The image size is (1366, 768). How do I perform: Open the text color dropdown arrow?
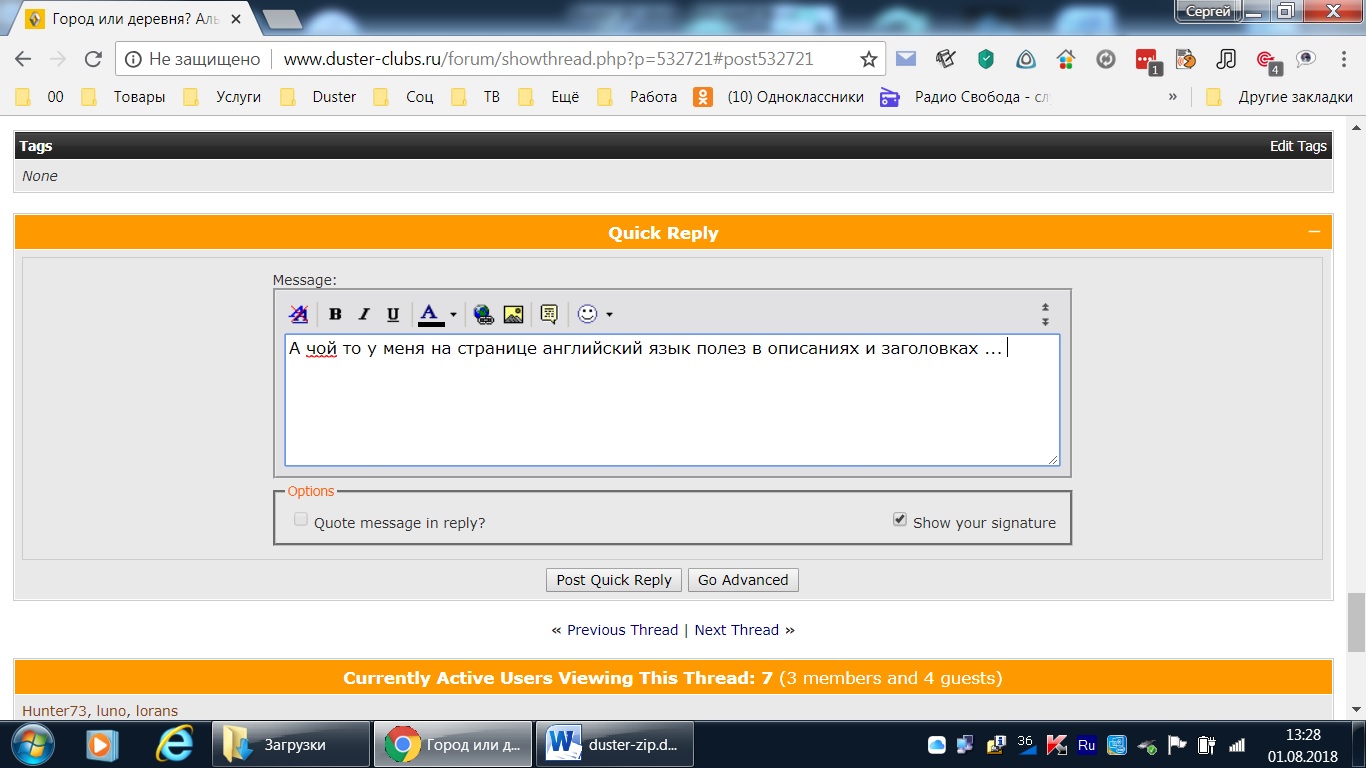click(x=453, y=315)
